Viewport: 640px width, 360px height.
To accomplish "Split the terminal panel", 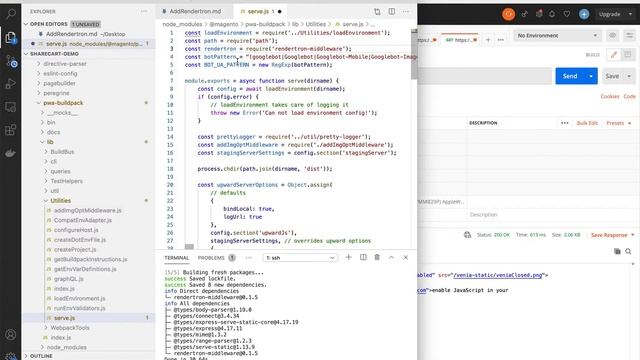I will point(363,258).
